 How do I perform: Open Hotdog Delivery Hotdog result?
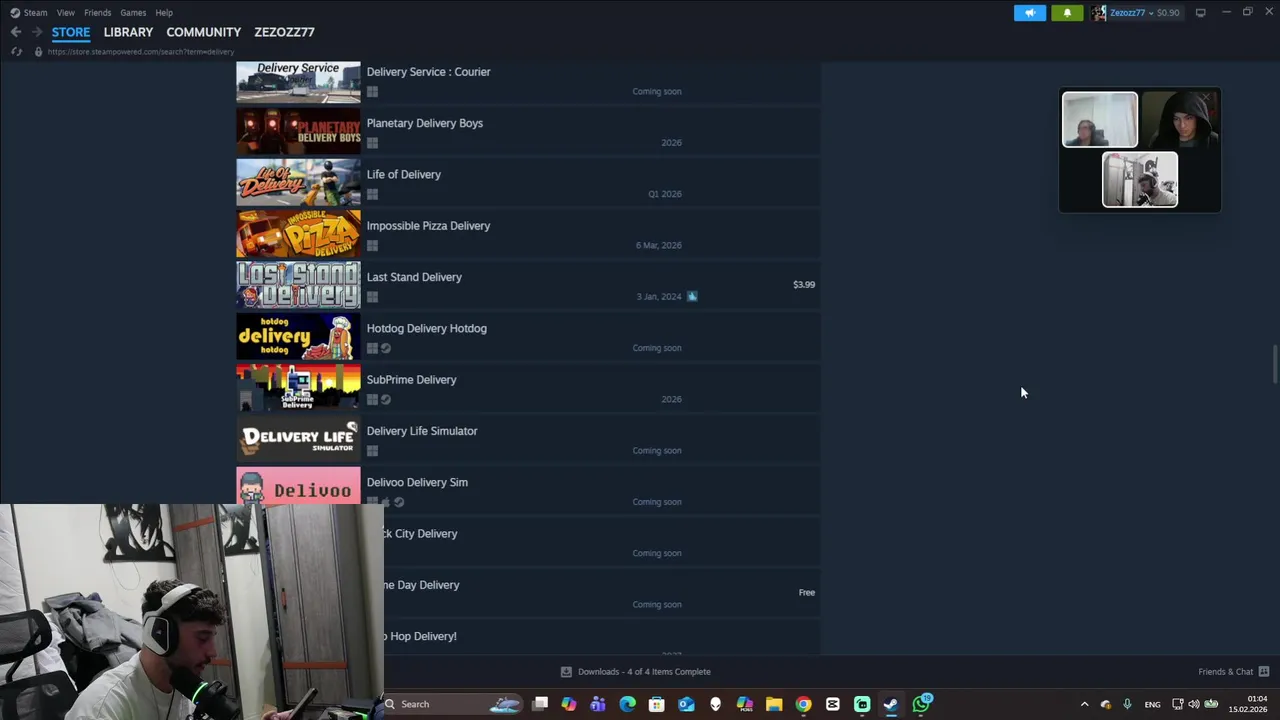[528, 336]
